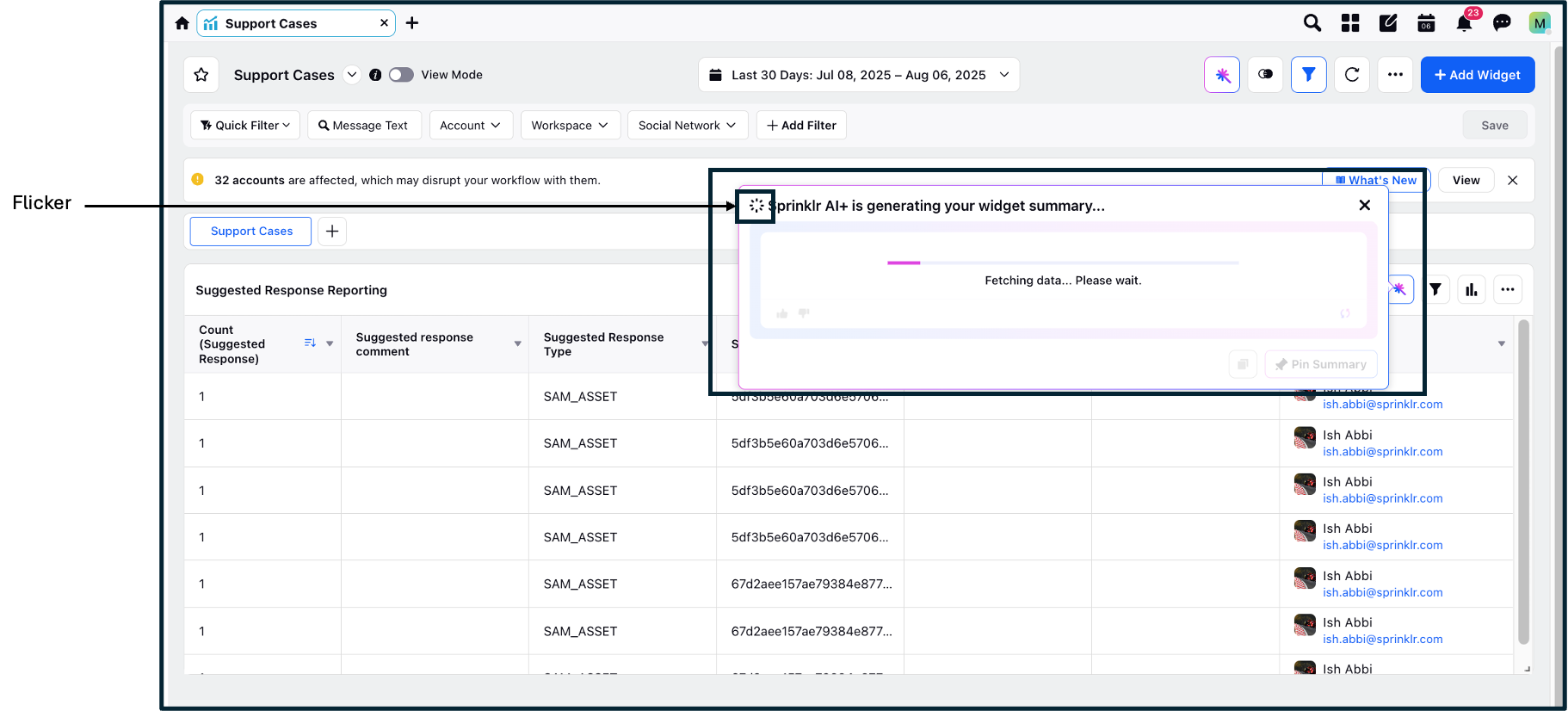
Task: Click the table vertical scrollbar
Action: coord(1523,482)
